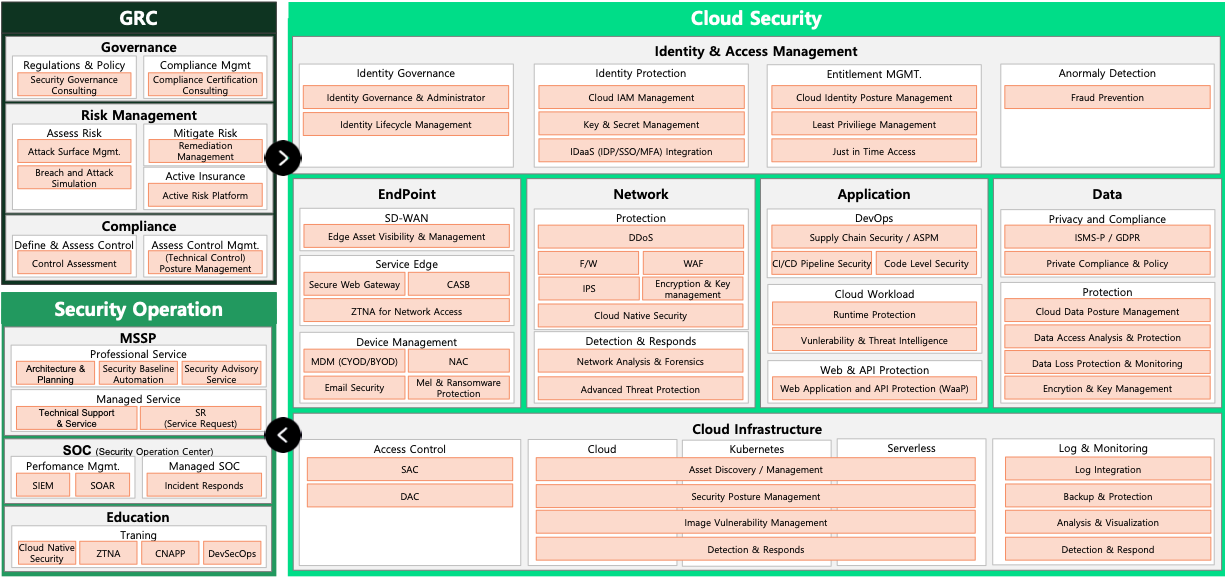Click the Attack Surface Mgmt. box
This screenshot has width=1226, height=578.
point(74,152)
